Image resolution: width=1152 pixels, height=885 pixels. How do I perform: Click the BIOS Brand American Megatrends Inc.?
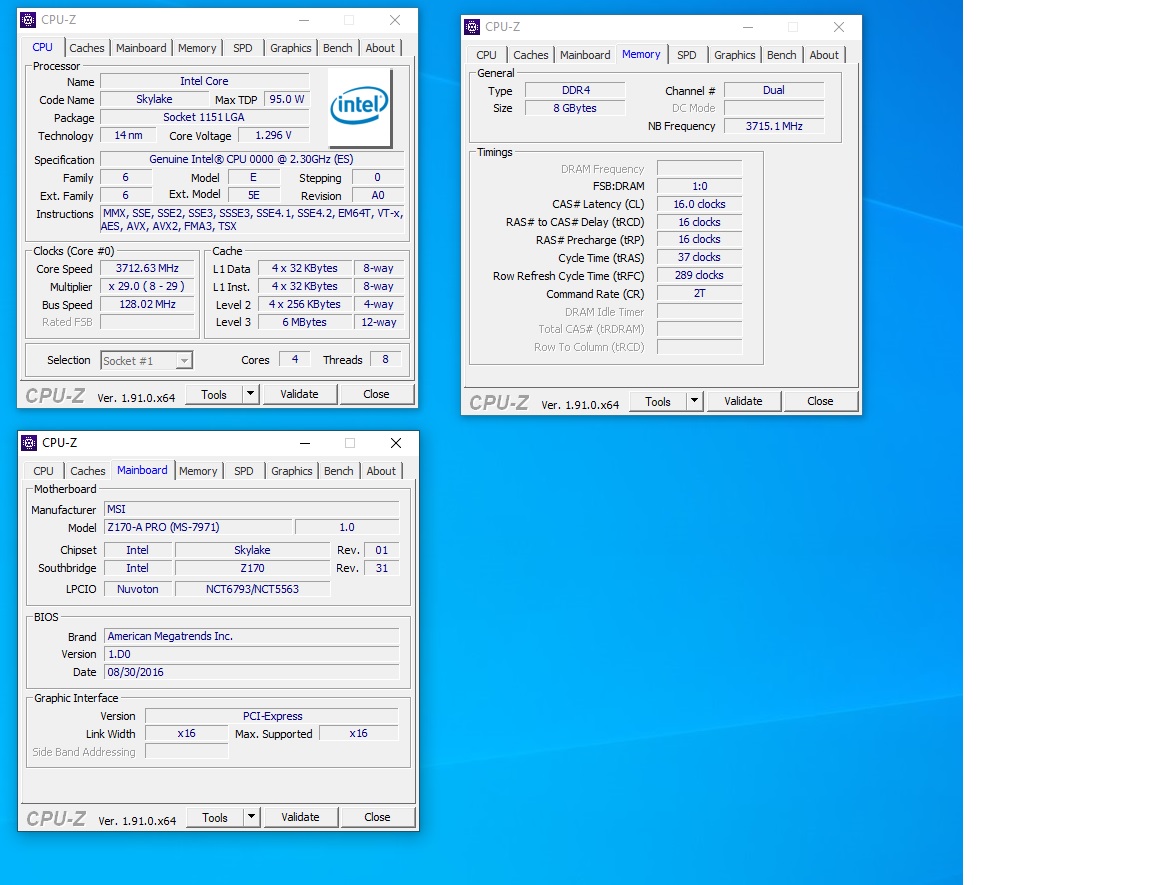click(251, 636)
